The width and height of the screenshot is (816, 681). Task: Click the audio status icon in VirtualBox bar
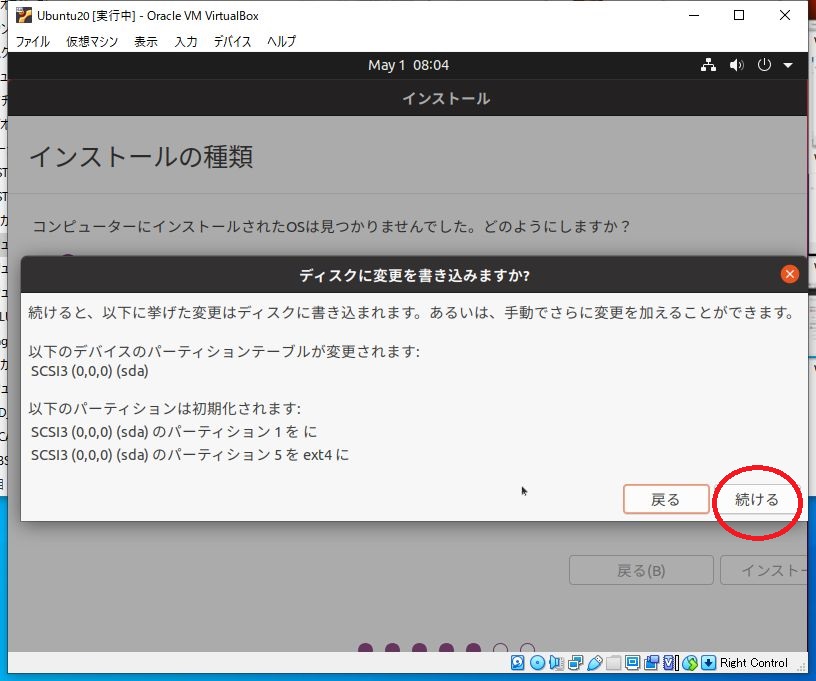tap(556, 662)
